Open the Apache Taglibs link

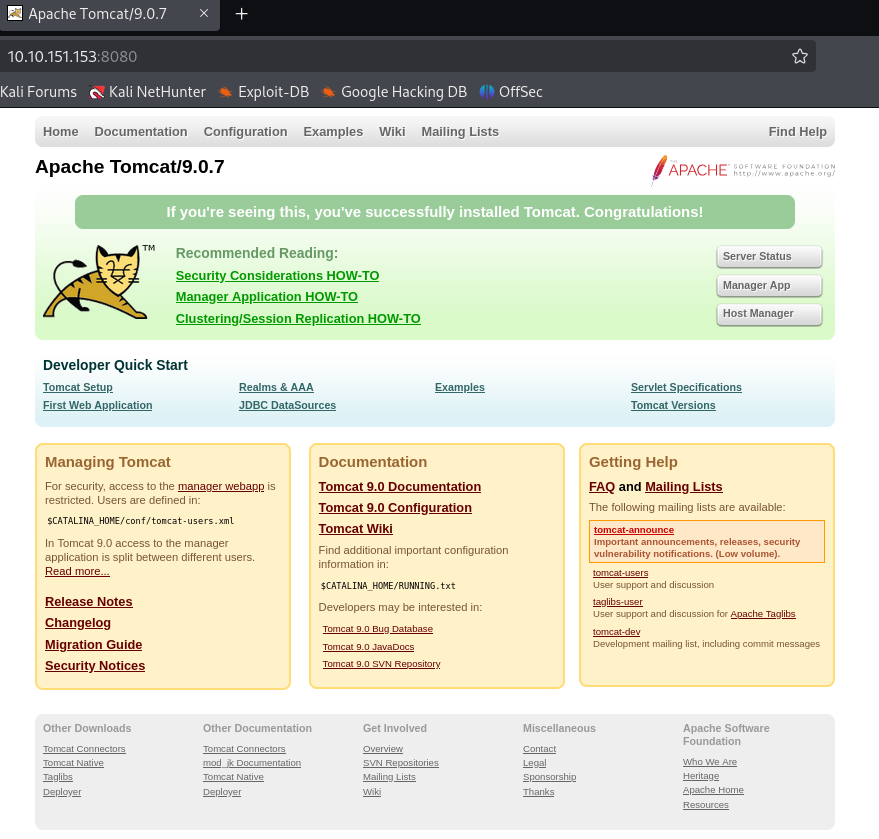click(x=763, y=614)
